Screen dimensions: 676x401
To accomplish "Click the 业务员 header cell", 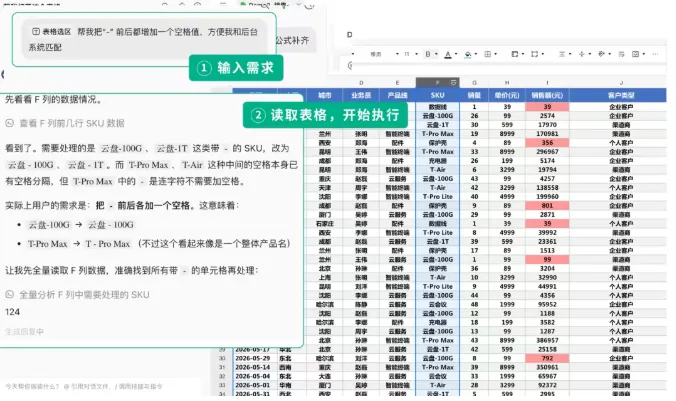I will [x=361, y=95].
